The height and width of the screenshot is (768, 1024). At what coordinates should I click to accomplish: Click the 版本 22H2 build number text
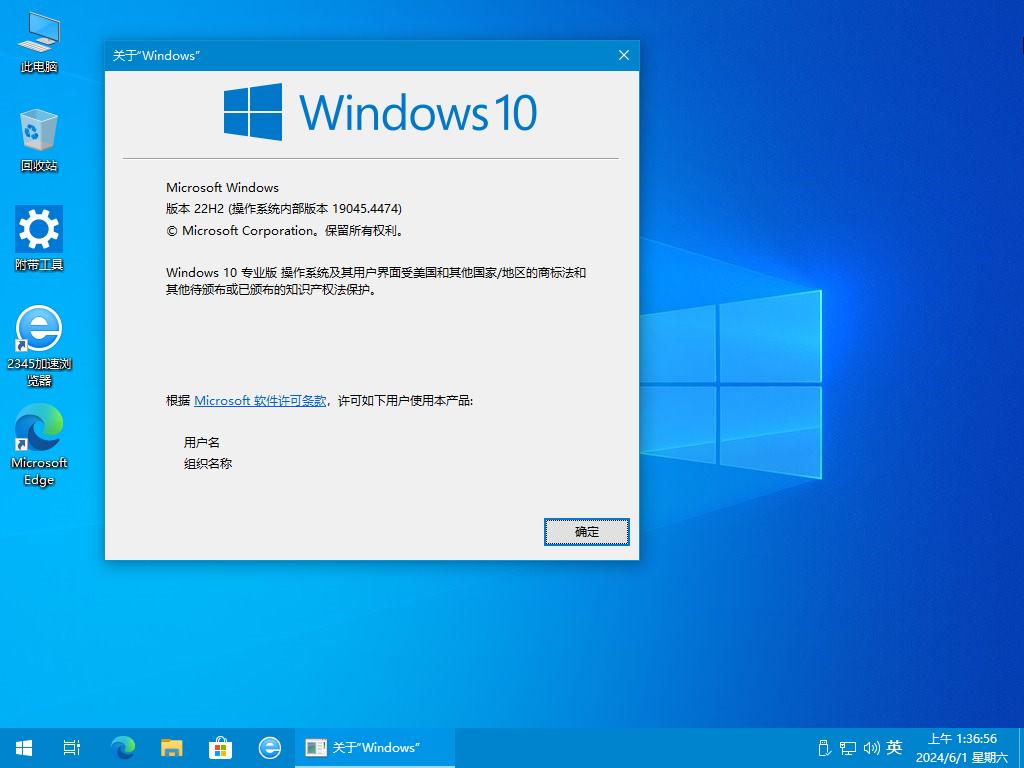click(283, 209)
